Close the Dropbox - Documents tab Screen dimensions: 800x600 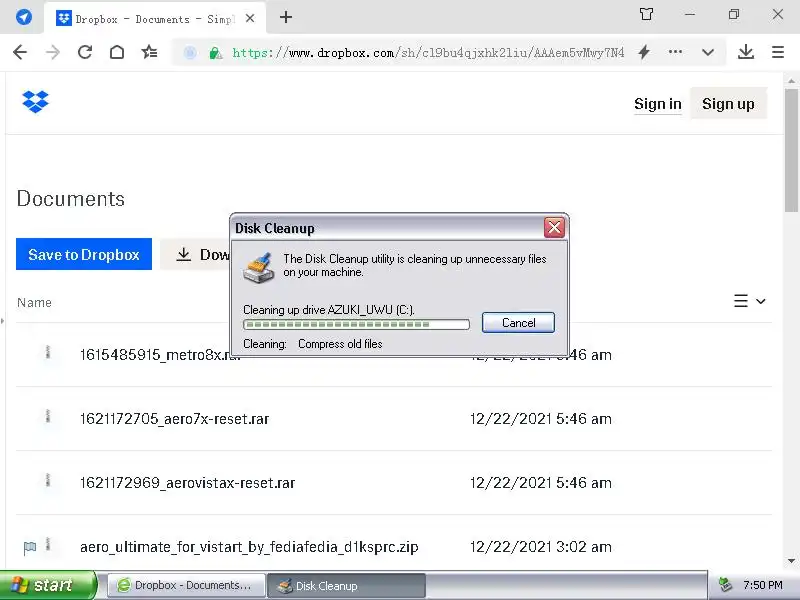[250, 18]
